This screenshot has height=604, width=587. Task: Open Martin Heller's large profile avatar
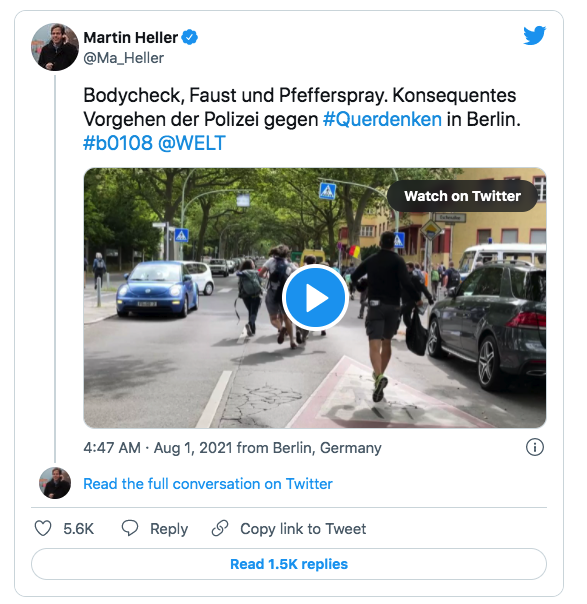(x=55, y=47)
